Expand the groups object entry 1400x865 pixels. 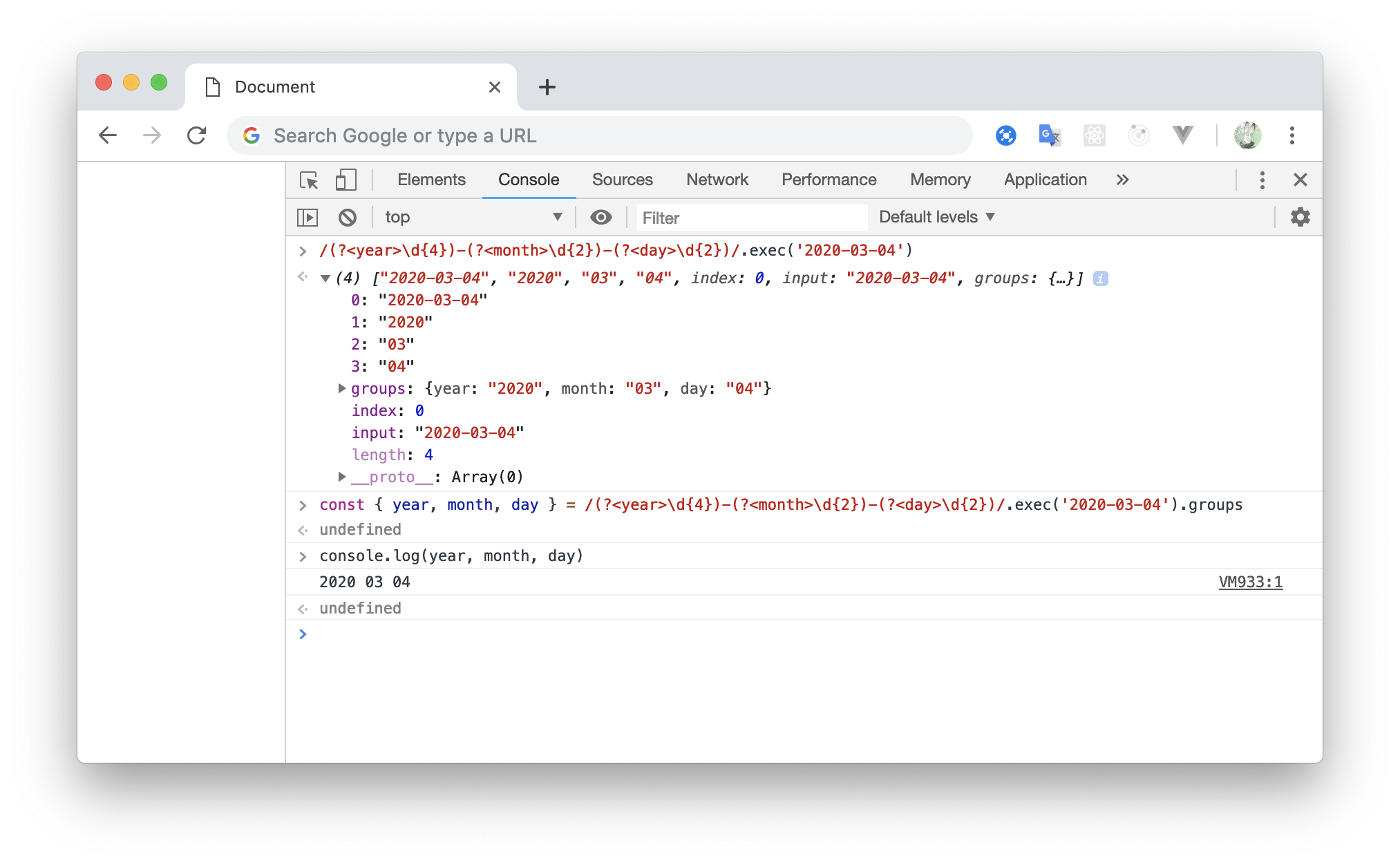341,388
